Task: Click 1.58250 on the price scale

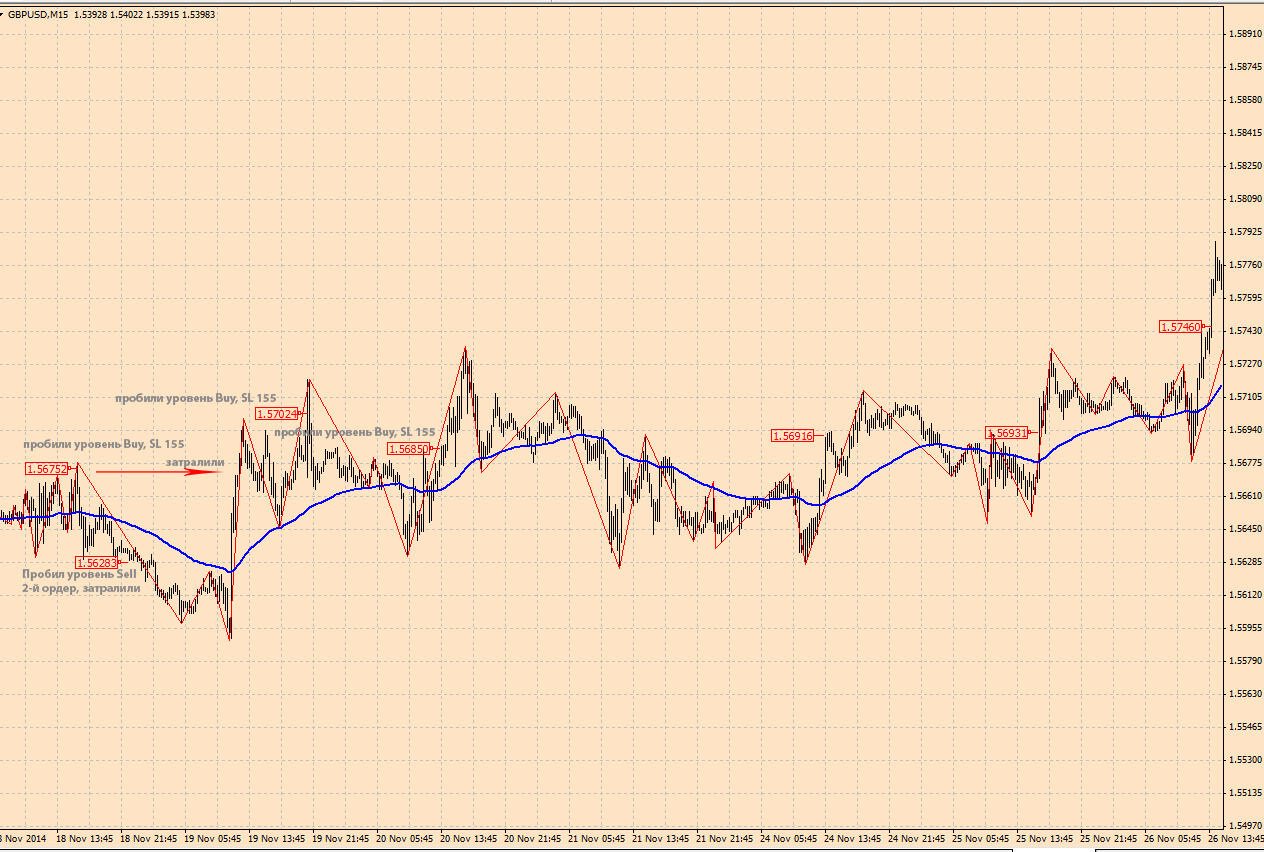Action: tap(1243, 165)
